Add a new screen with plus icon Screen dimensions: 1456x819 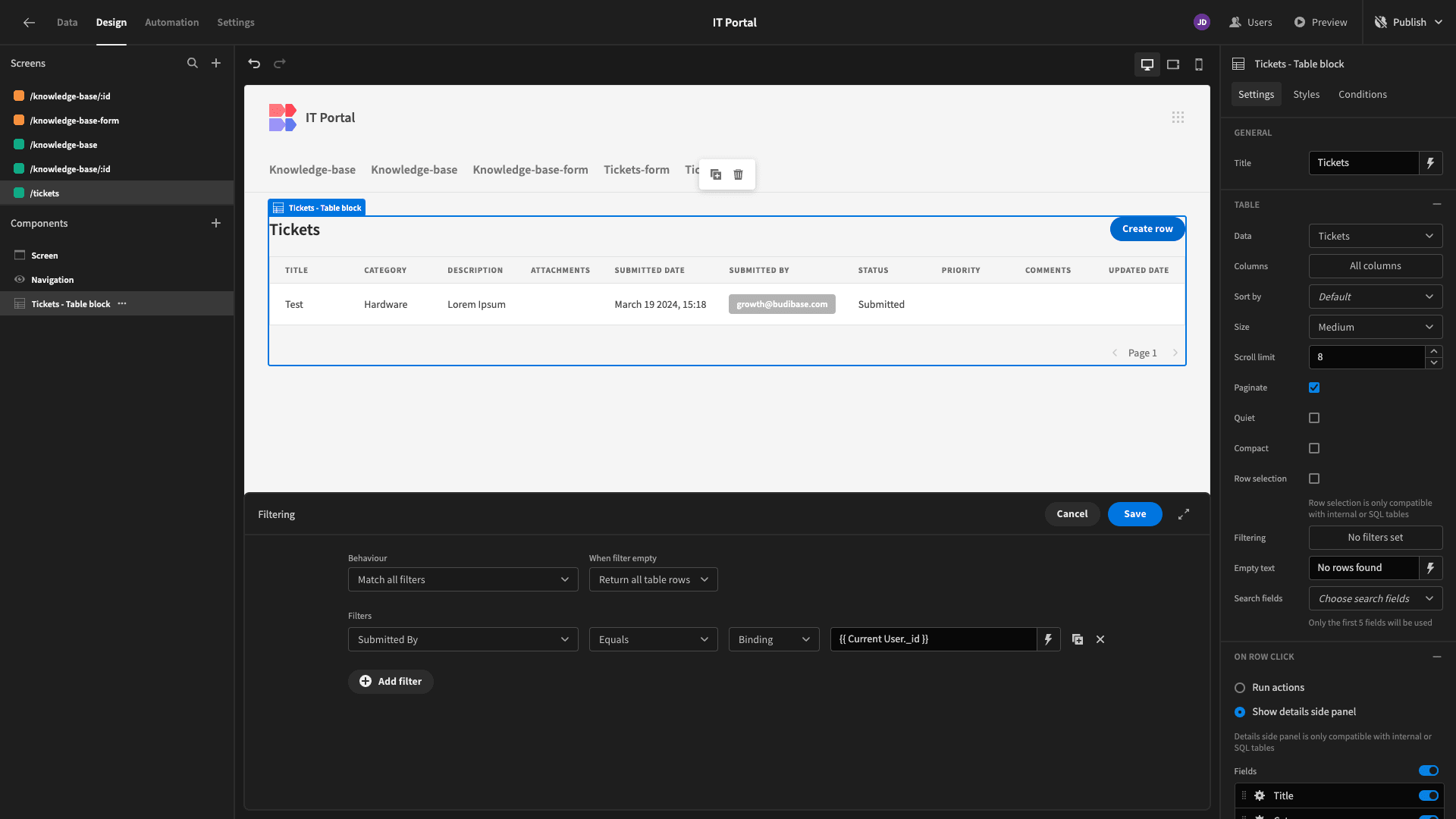[x=216, y=63]
